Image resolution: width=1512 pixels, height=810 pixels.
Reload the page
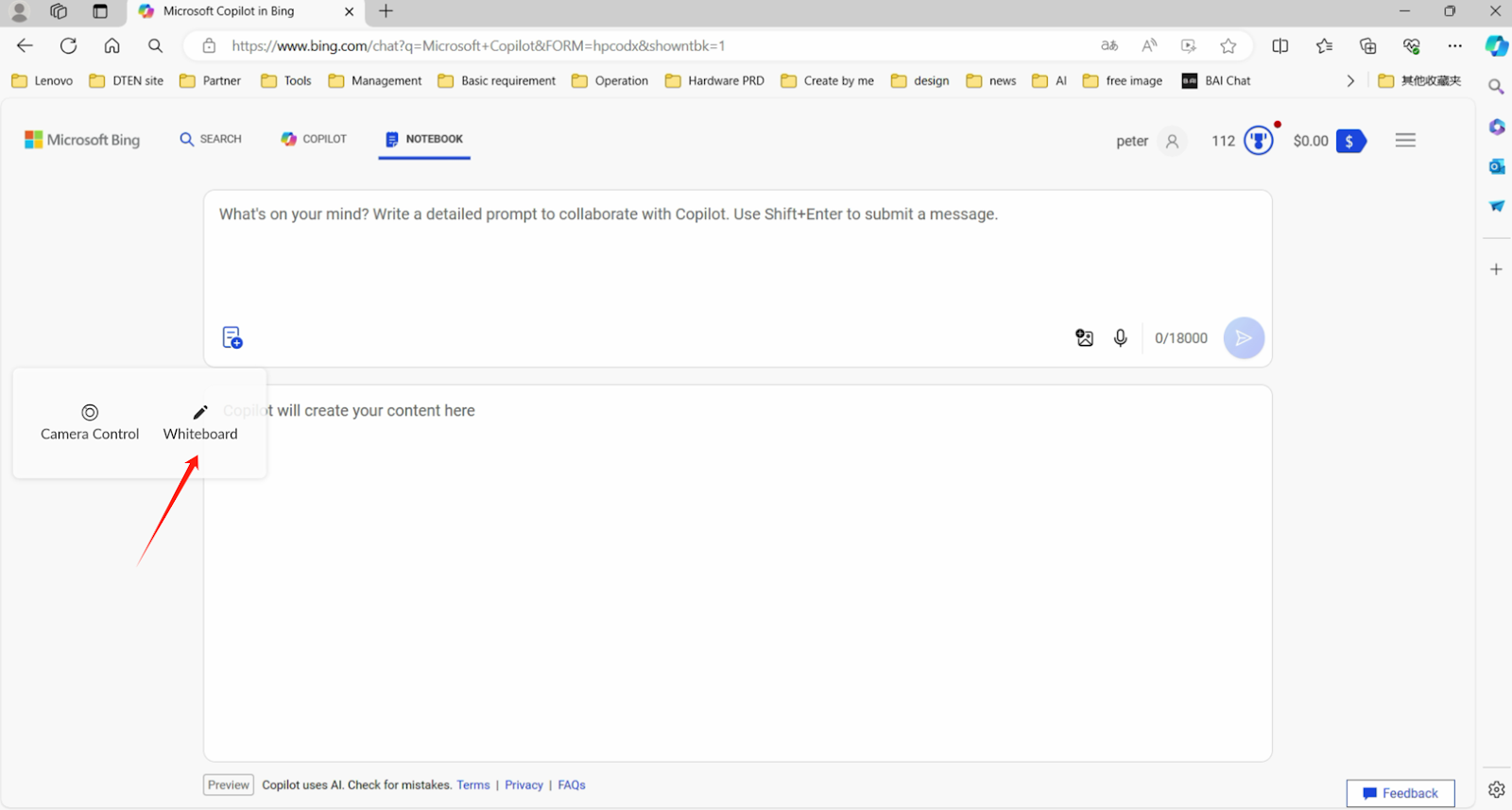coord(68,45)
